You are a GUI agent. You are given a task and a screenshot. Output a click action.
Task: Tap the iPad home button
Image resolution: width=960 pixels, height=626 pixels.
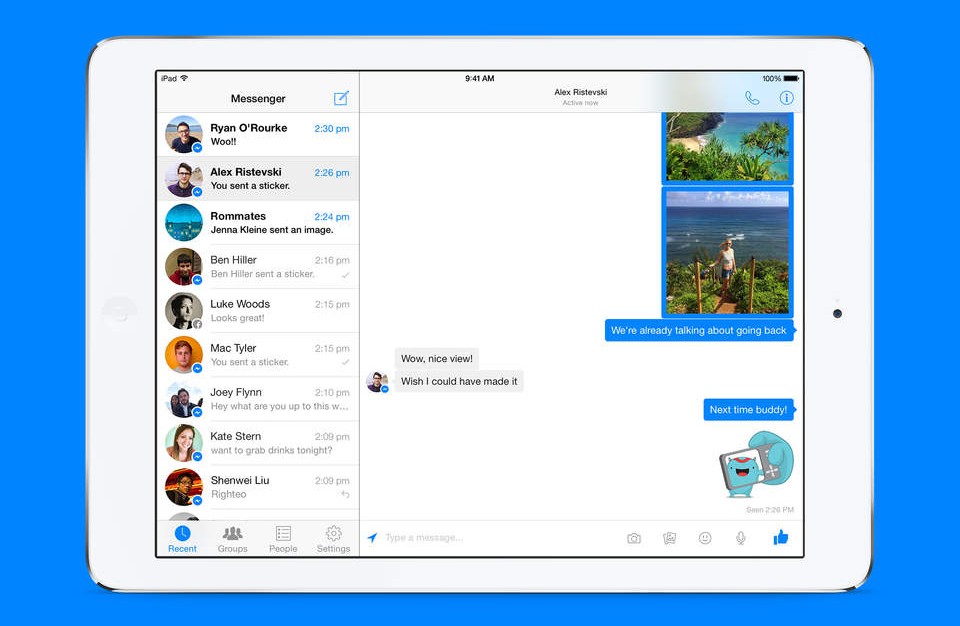tap(120, 313)
